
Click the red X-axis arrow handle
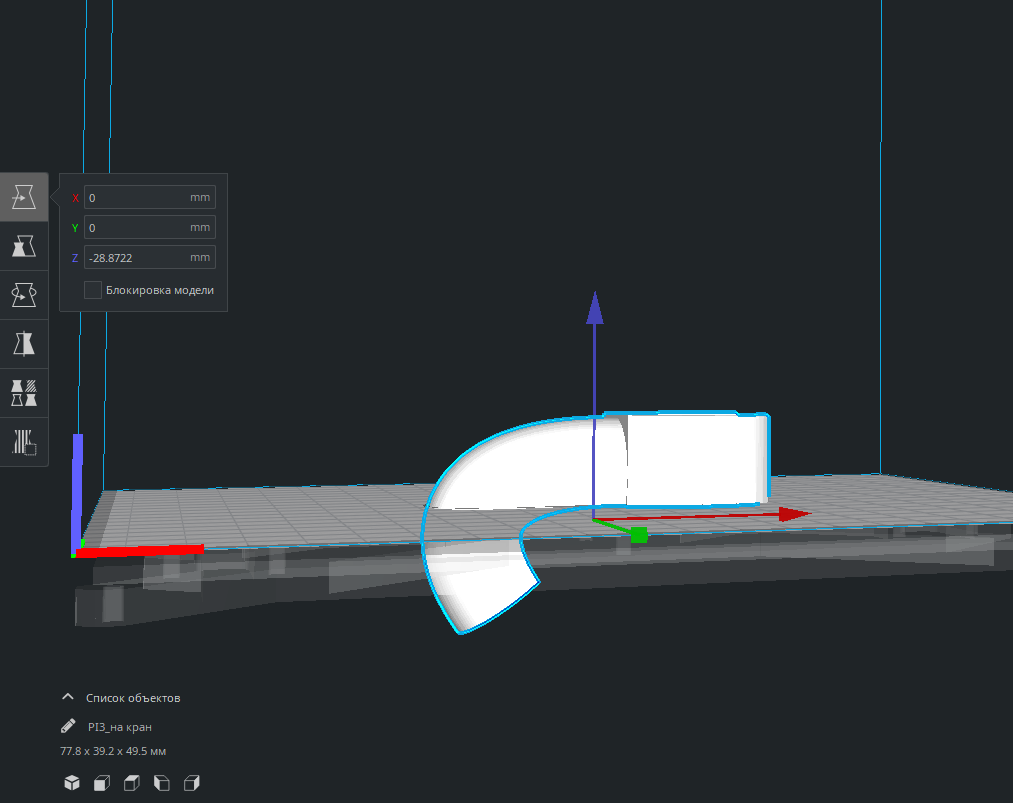[794, 514]
